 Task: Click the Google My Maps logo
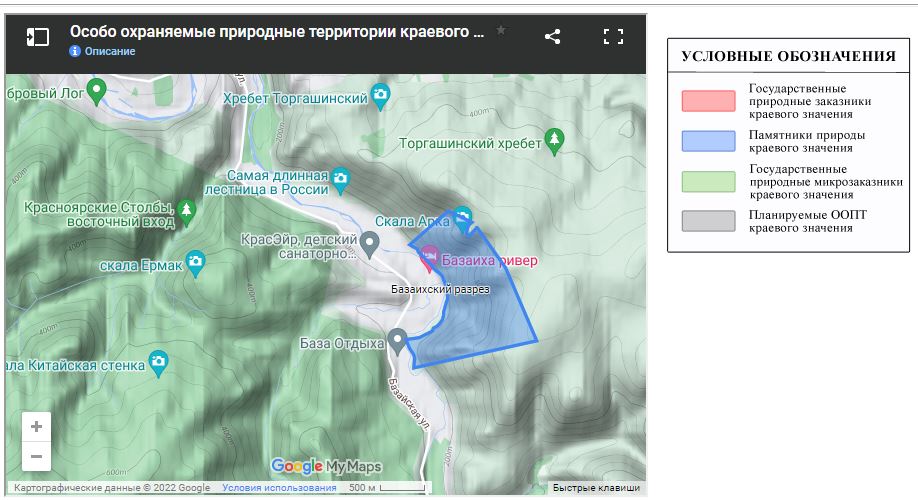(x=326, y=466)
